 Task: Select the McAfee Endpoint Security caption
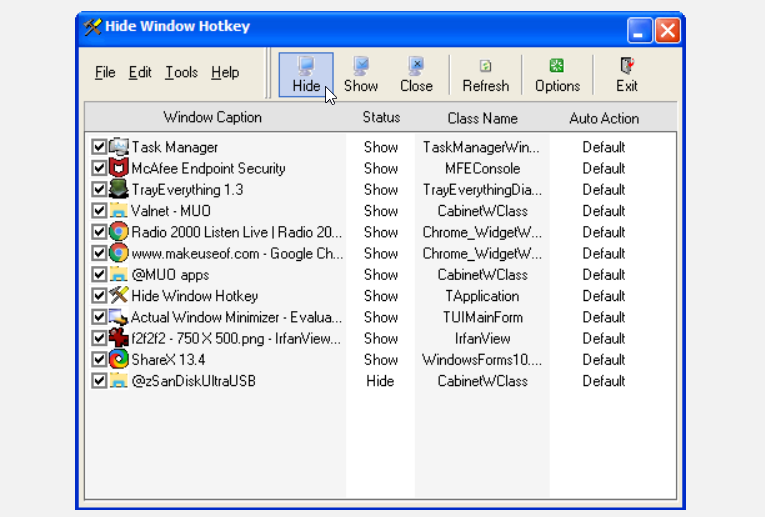[208, 169]
